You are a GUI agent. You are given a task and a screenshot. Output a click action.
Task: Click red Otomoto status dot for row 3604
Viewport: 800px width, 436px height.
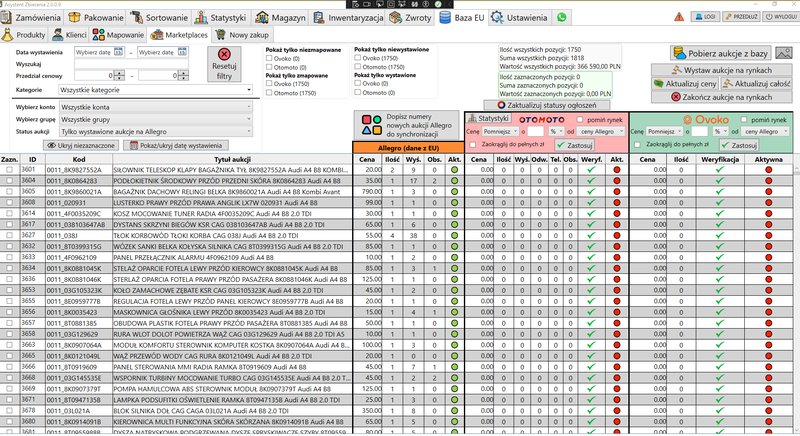tap(616, 181)
